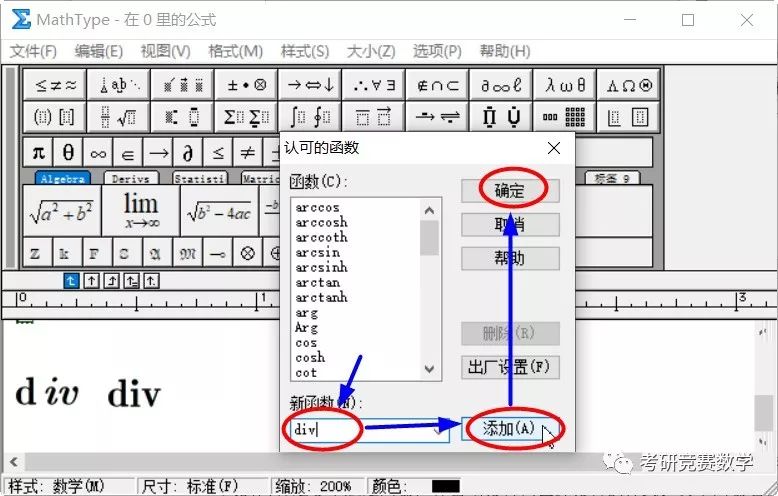Click 添加(A) to add new function
This screenshot has height=496, width=778.
point(510,429)
